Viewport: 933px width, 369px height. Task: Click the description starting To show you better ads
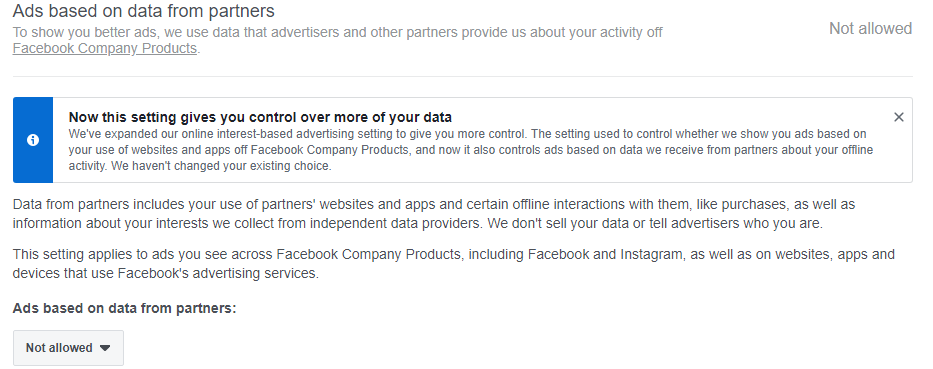pyautogui.click(x=337, y=40)
